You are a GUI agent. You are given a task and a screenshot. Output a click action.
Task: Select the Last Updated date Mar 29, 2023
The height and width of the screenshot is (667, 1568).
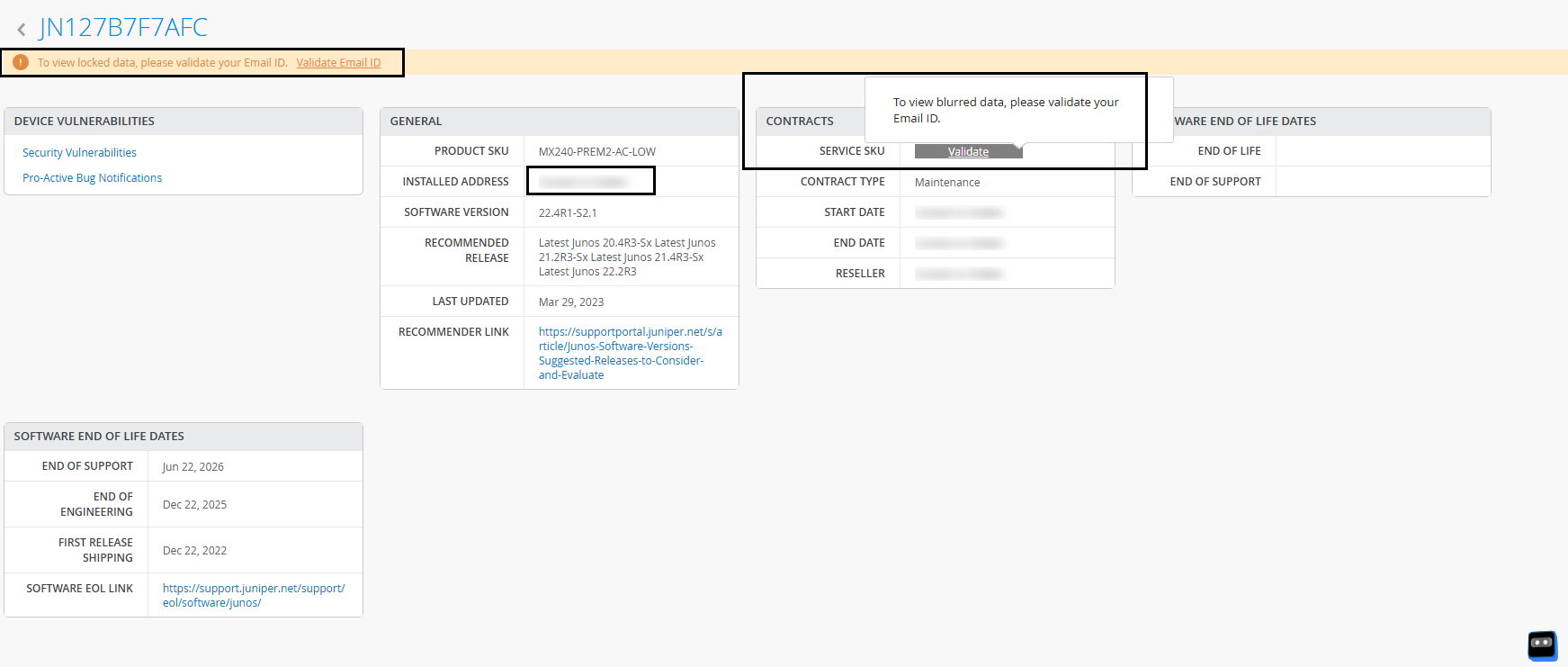click(x=571, y=302)
